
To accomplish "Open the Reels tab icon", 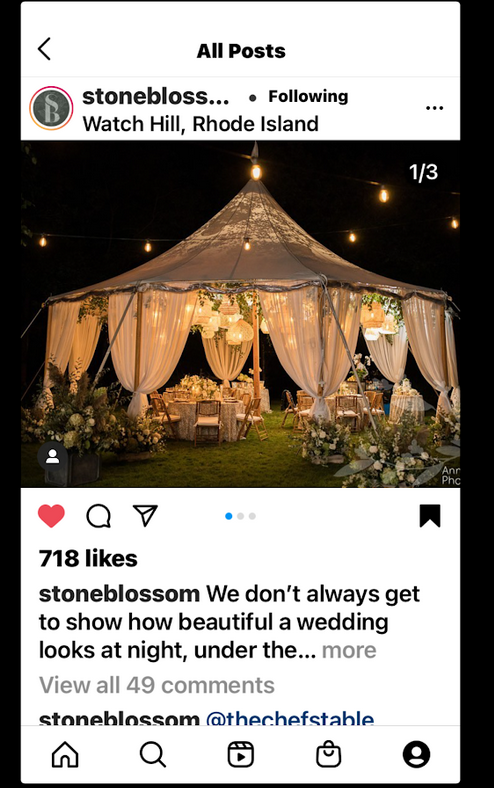I will [x=241, y=754].
